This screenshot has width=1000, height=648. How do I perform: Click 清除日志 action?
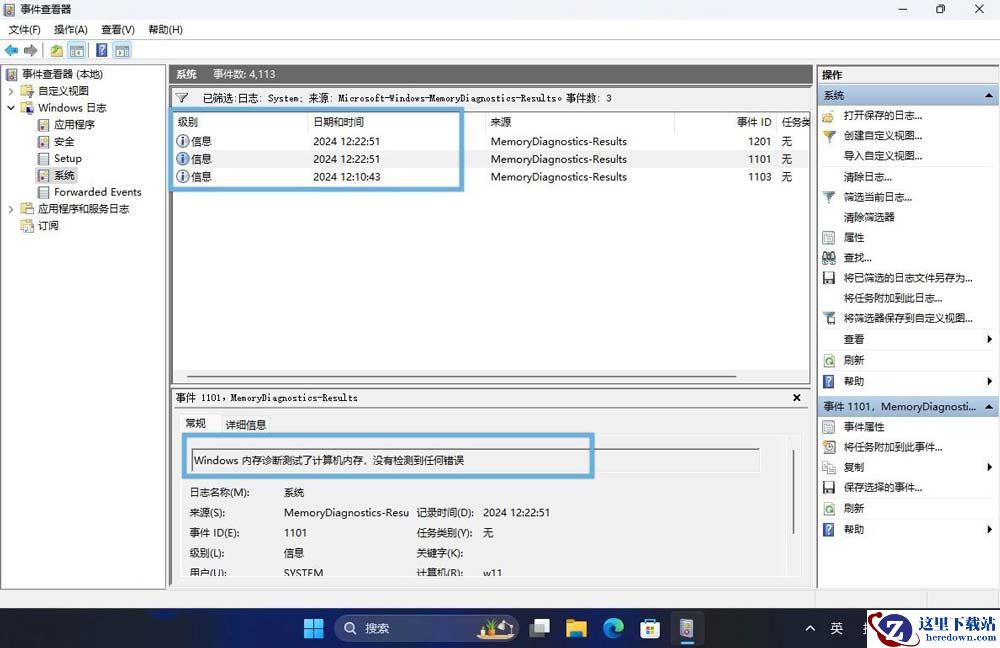867,177
